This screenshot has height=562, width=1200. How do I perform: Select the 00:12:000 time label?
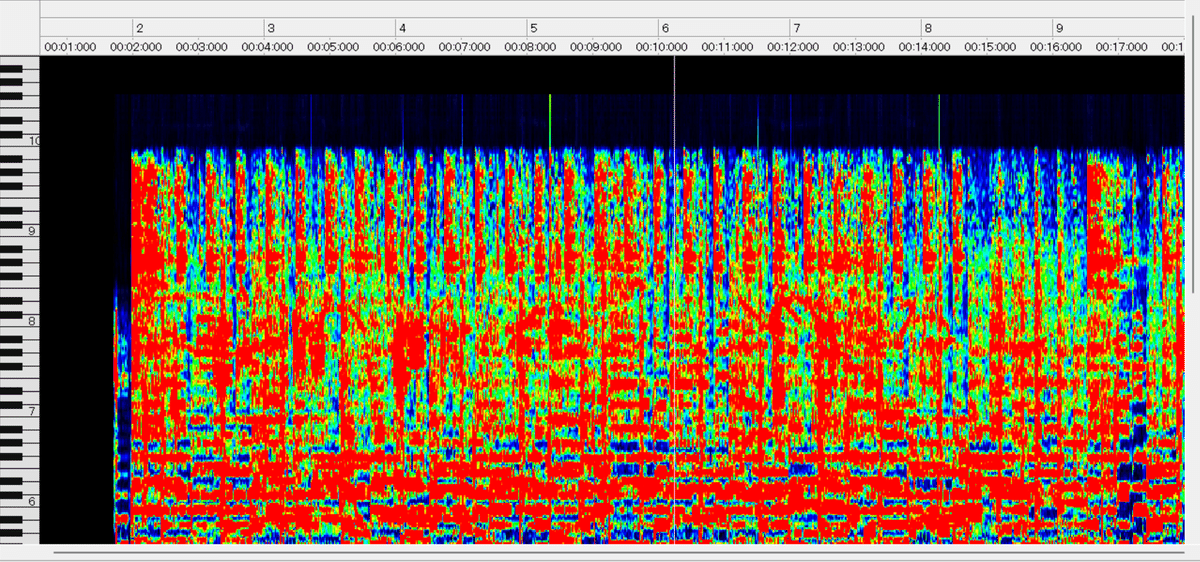793,46
